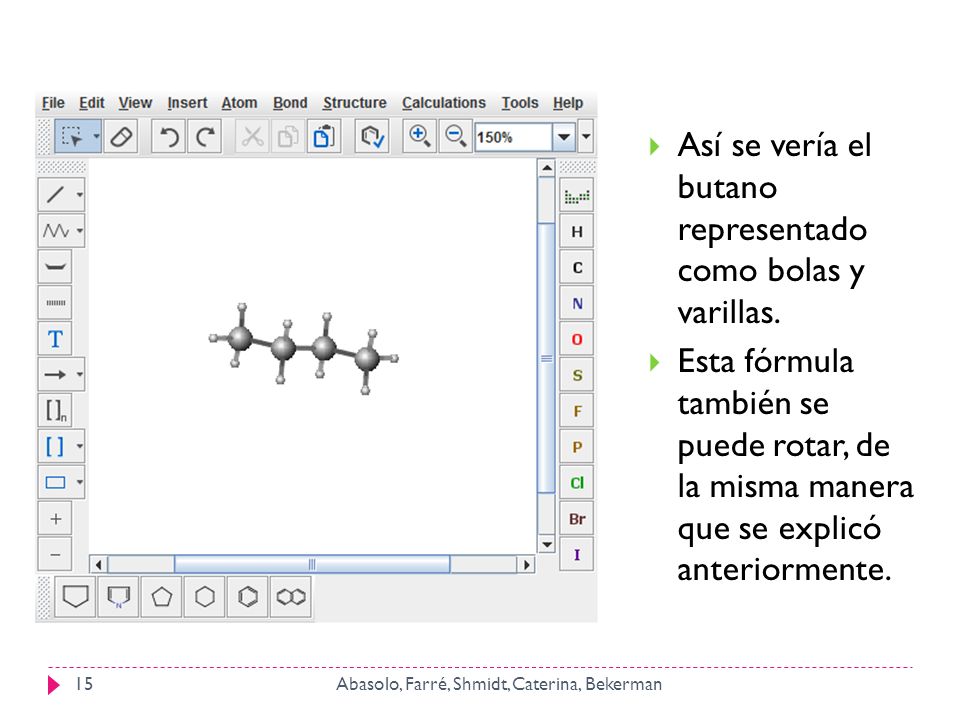Select the Hydrogen atom button
960x720 pixels.
tap(577, 232)
